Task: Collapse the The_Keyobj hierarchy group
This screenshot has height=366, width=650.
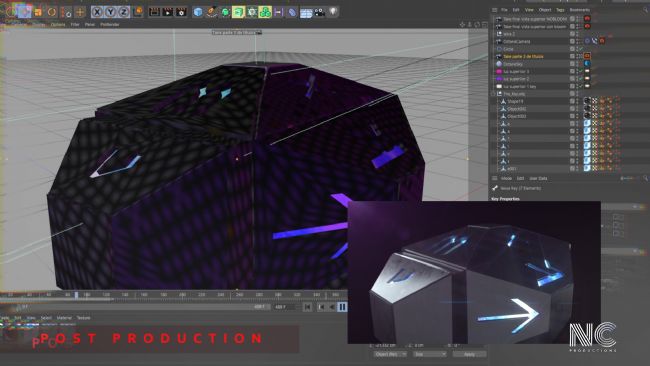Action: [494, 94]
